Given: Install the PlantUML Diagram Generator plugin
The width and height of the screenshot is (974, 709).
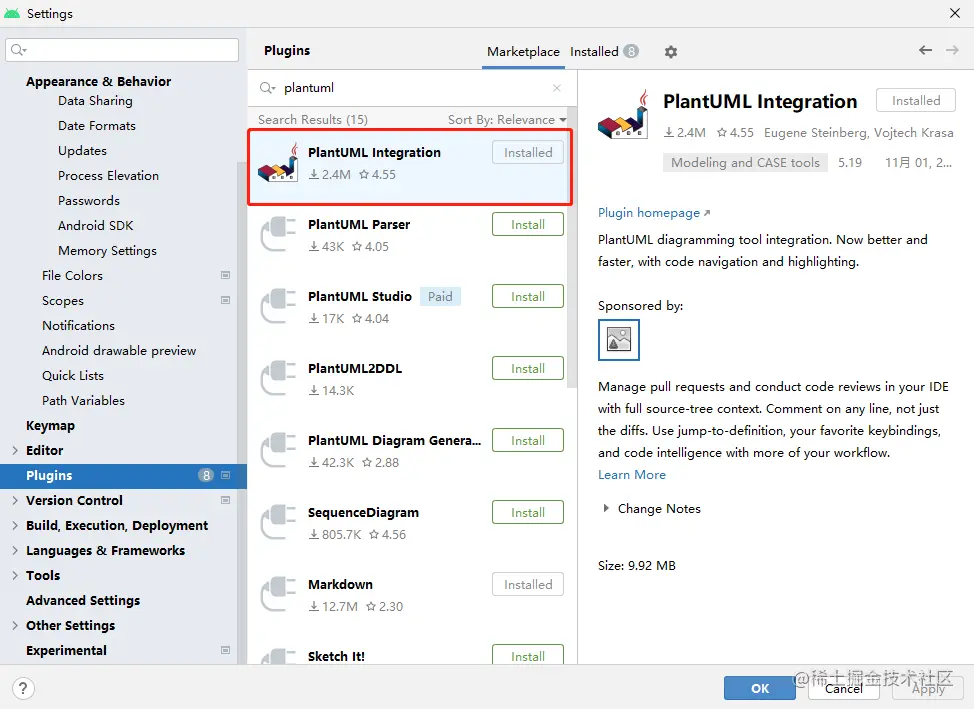Looking at the screenshot, I should click(x=528, y=441).
